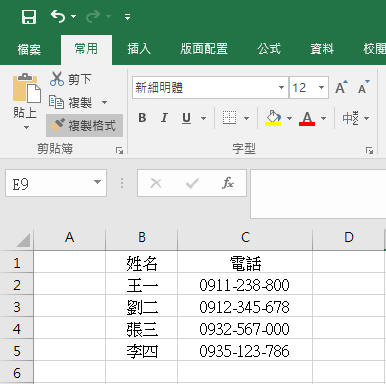Open the font size dropdown
The width and height of the screenshot is (386, 384).
(x=321, y=88)
